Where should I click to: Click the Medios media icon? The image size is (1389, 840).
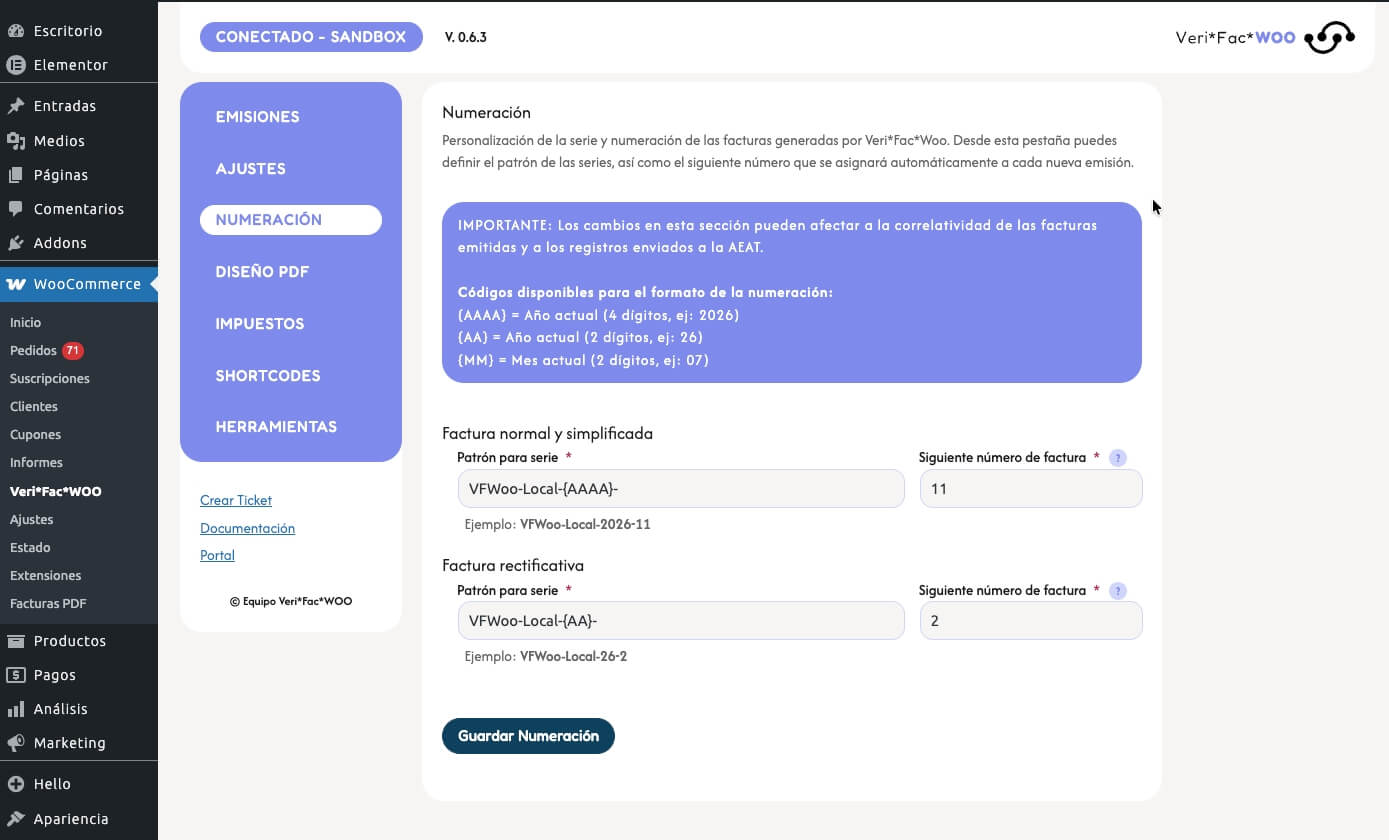[16, 141]
